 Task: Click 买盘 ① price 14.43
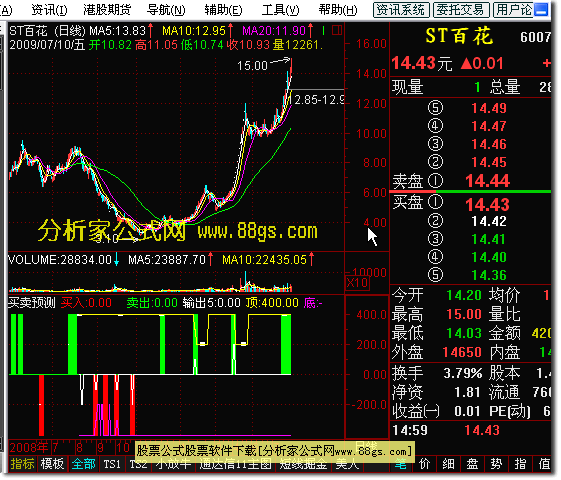pos(487,205)
